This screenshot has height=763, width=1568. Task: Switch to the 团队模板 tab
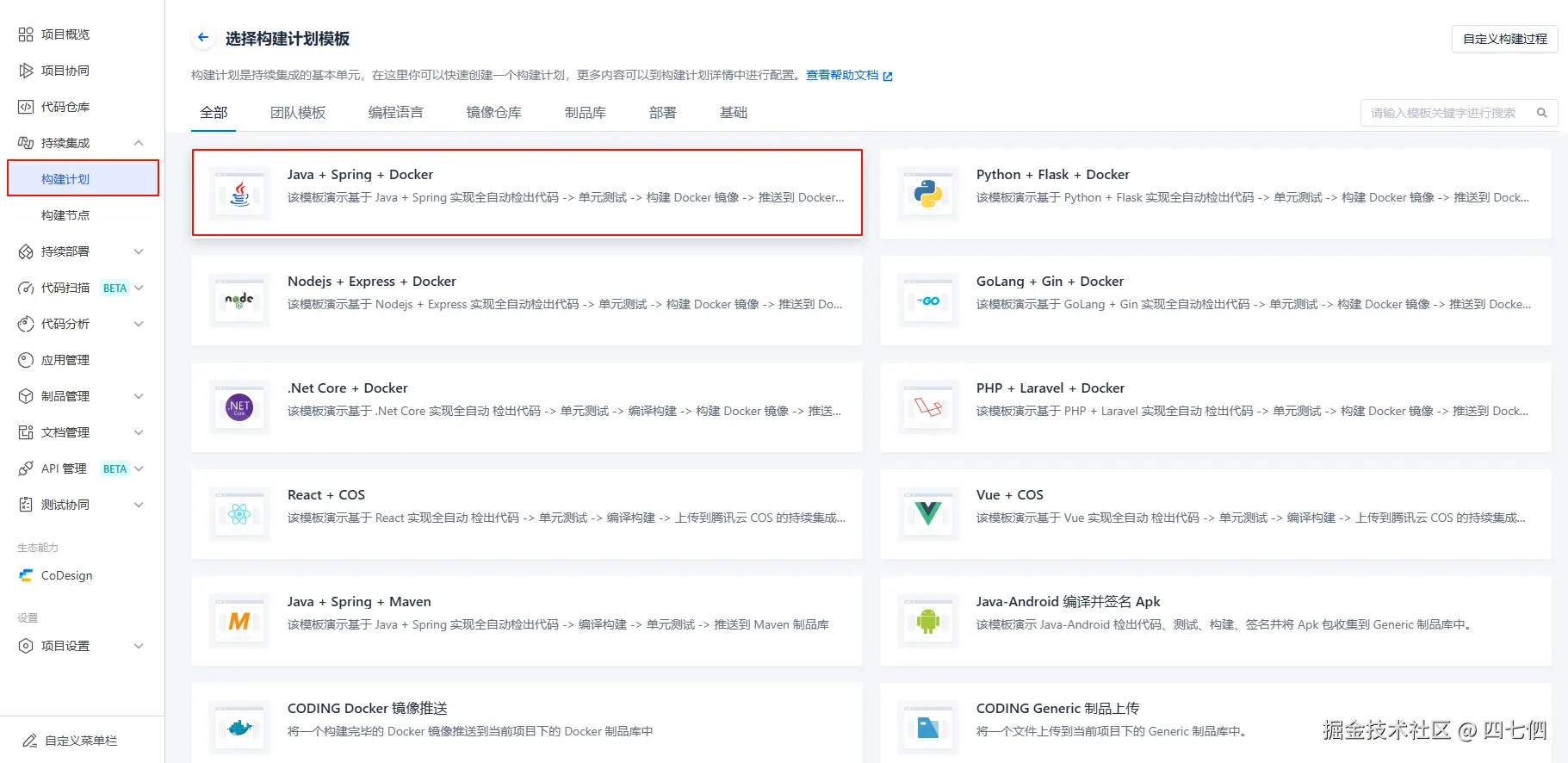[298, 113]
